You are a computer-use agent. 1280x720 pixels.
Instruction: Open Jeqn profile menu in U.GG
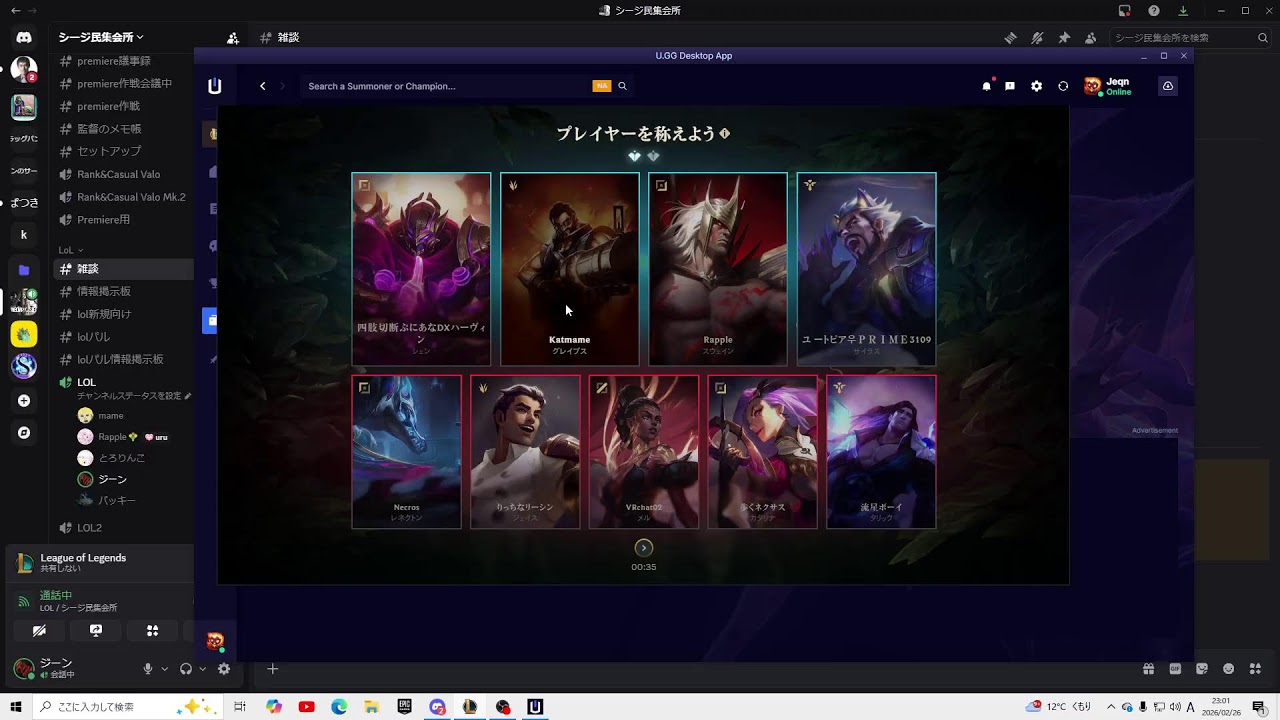[1108, 86]
